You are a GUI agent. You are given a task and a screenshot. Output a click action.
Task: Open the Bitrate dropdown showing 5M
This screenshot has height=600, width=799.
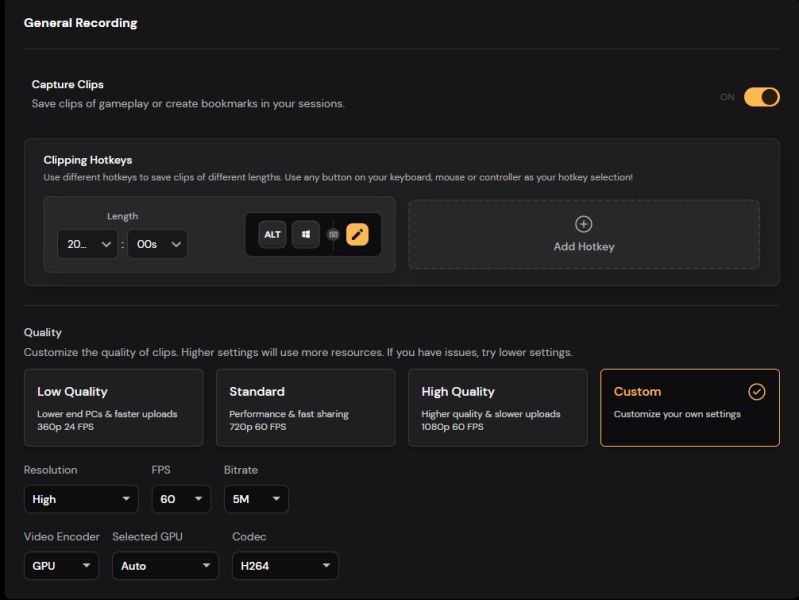(256, 499)
